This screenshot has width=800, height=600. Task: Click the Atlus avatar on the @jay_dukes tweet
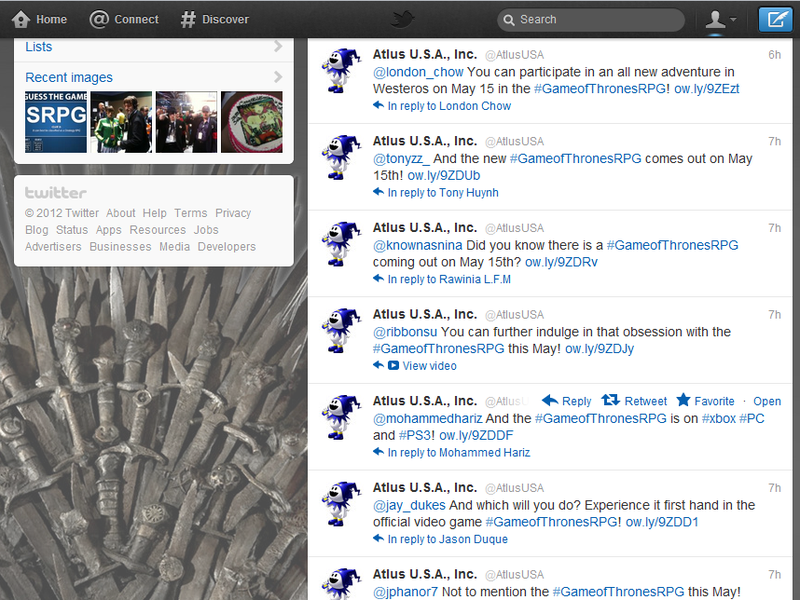(x=341, y=504)
